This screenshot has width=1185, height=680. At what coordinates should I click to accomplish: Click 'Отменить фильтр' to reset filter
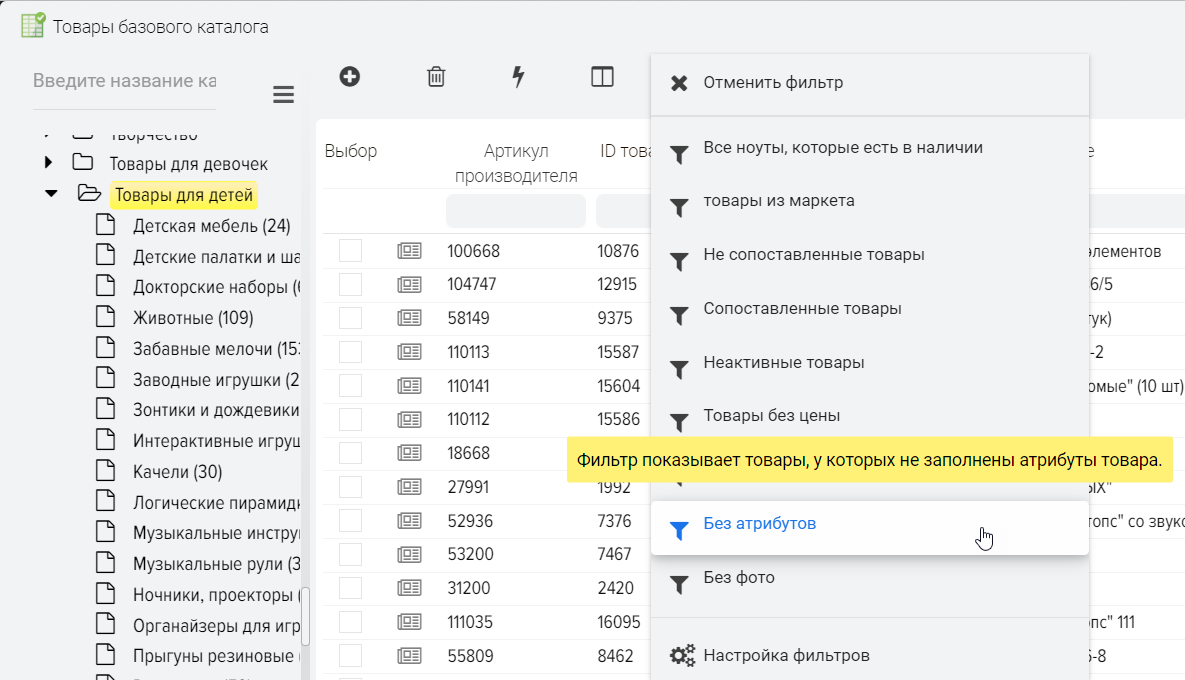tap(772, 83)
